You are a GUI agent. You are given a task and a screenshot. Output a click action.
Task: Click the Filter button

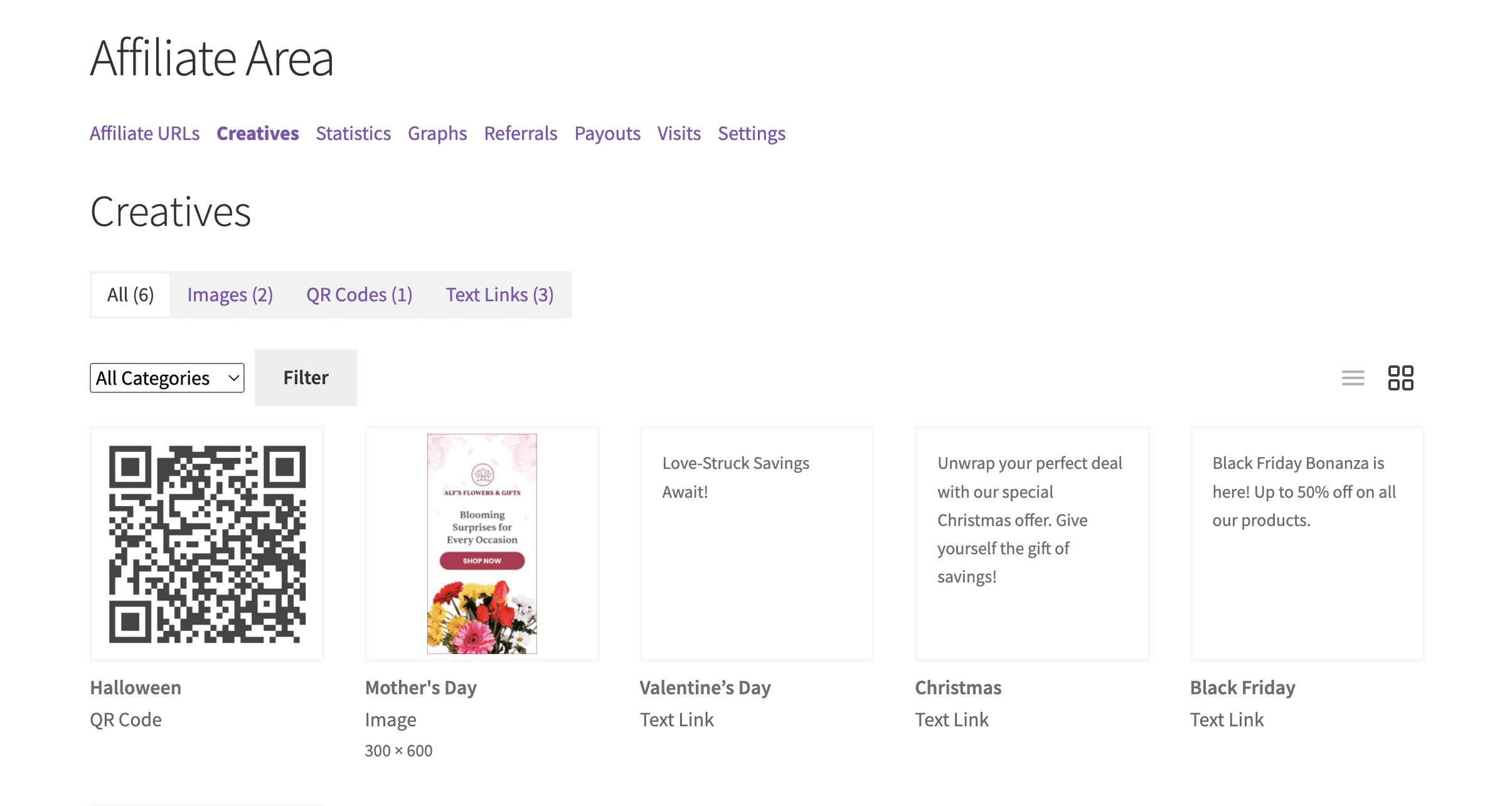306,377
